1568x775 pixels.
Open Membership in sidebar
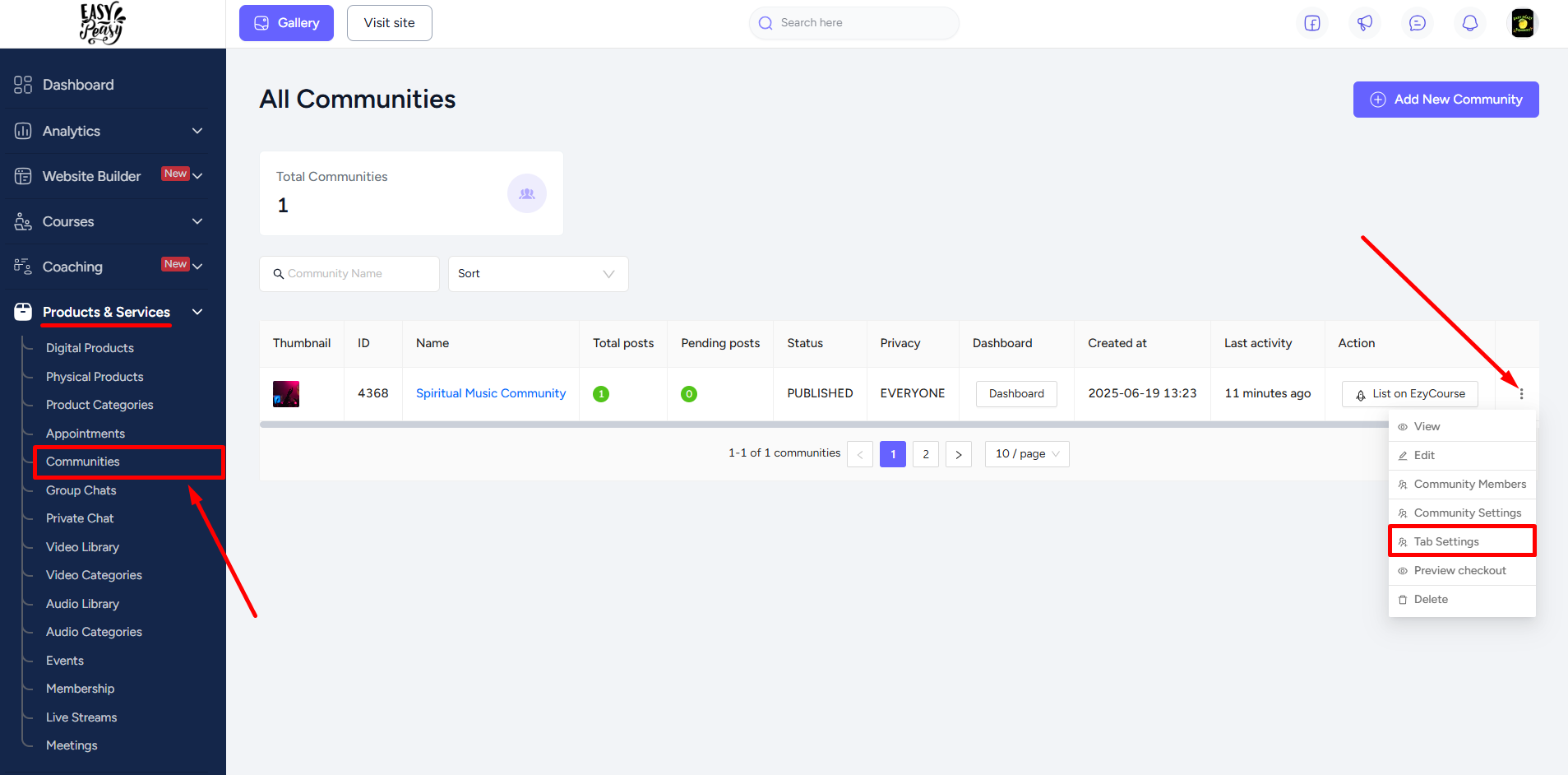(80, 689)
